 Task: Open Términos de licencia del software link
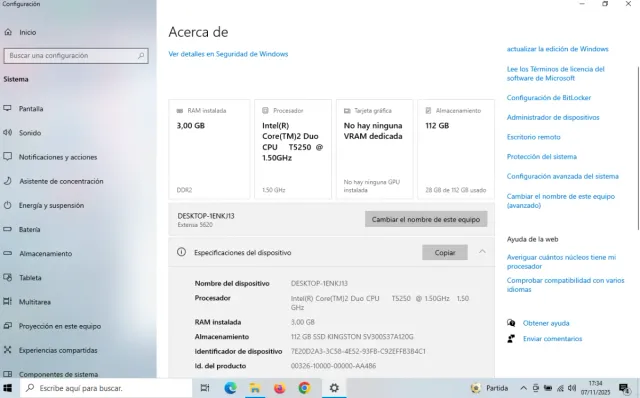pos(556,73)
